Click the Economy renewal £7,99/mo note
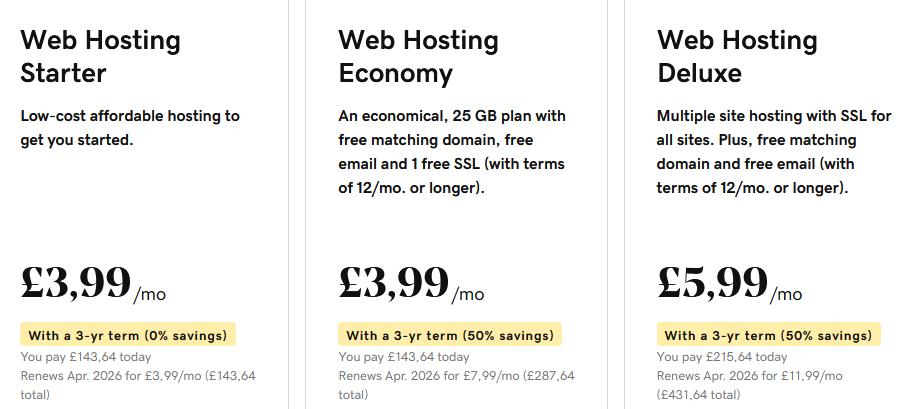This screenshot has height=409, width=915. click(x=456, y=385)
